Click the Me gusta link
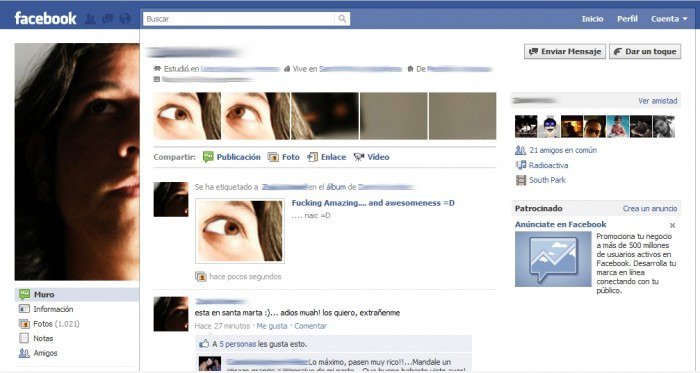700x373 pixels. coord(272,326)
